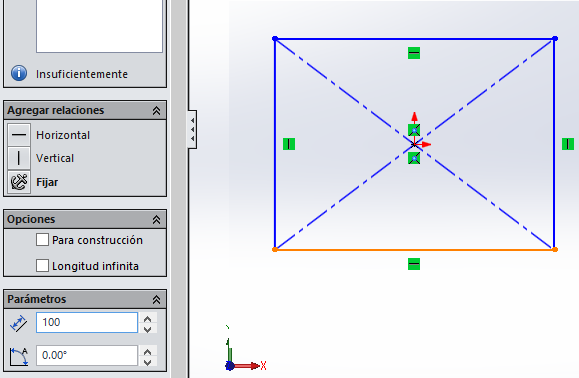This screenshot has width=579, height=378.
Task: Decrease the angle value with down arrow
Action: pos(148,362)
